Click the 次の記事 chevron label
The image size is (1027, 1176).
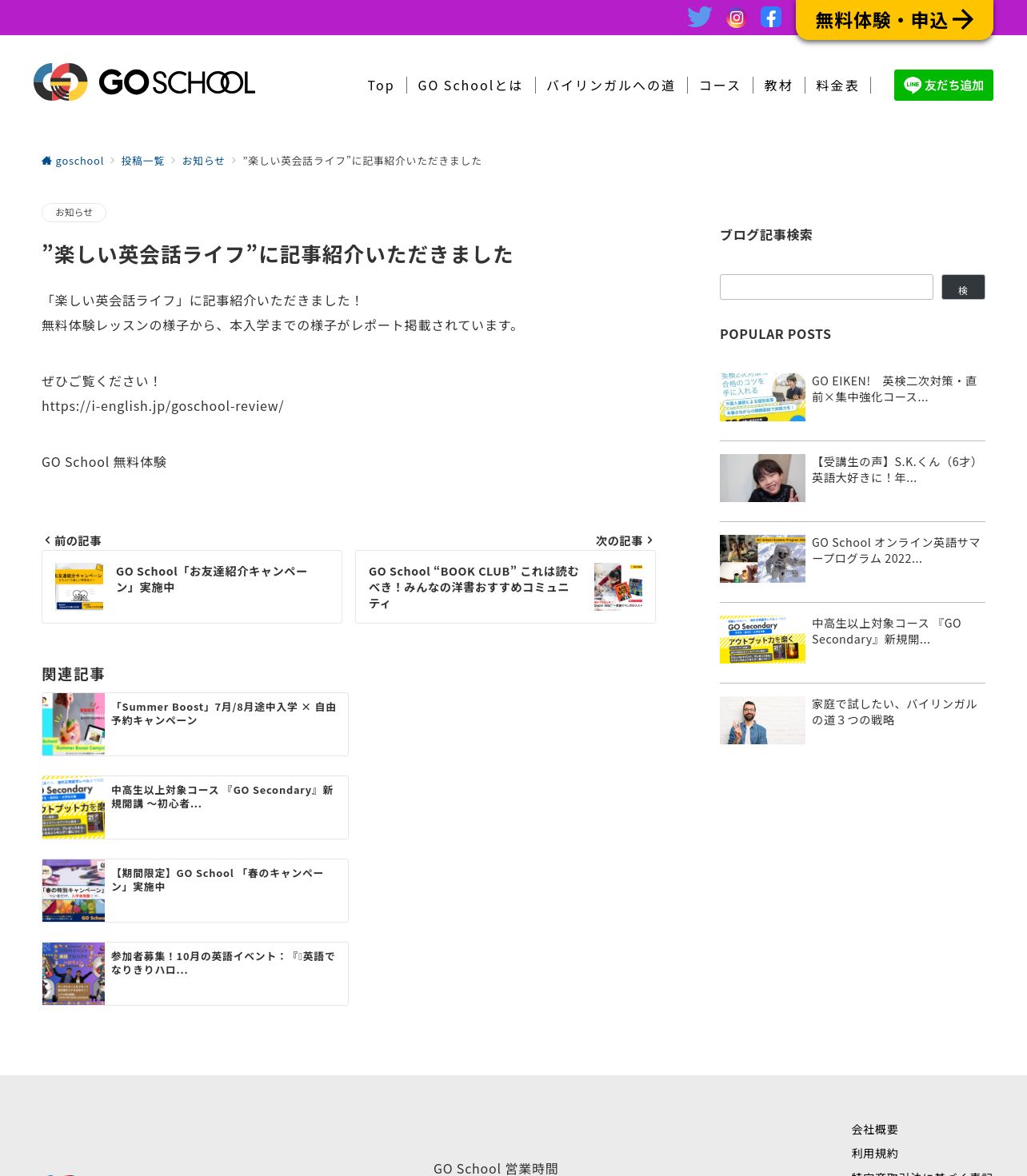tap(625, 541)
